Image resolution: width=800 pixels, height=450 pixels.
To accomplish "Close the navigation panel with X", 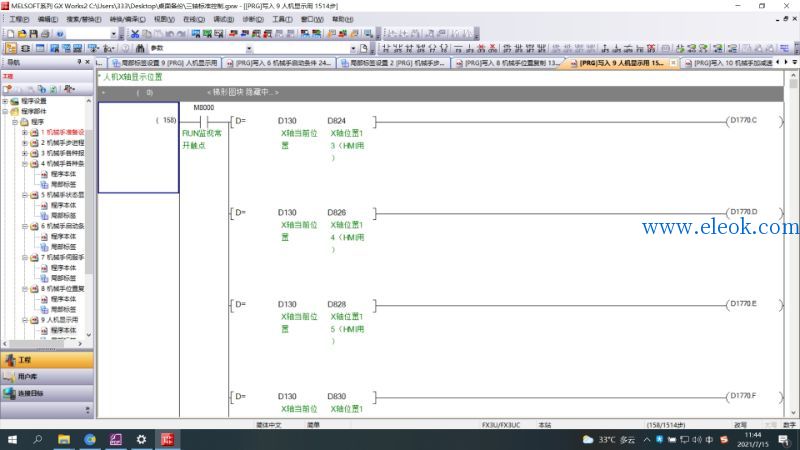I will (87, 62).
